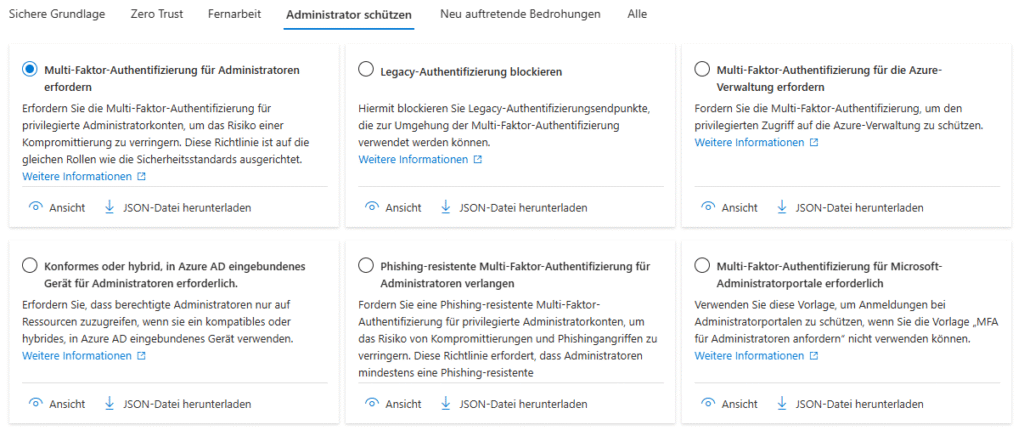Click eye icon in MFA für Administratoren card
Image resolution: width=1024 pixels, height=436 pixels.
(35, 208)
